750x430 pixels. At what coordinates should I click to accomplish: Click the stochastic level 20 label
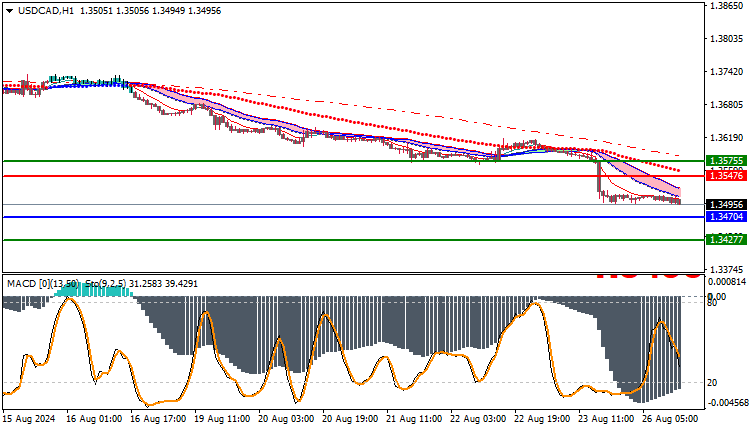click(x=712, y=383)
